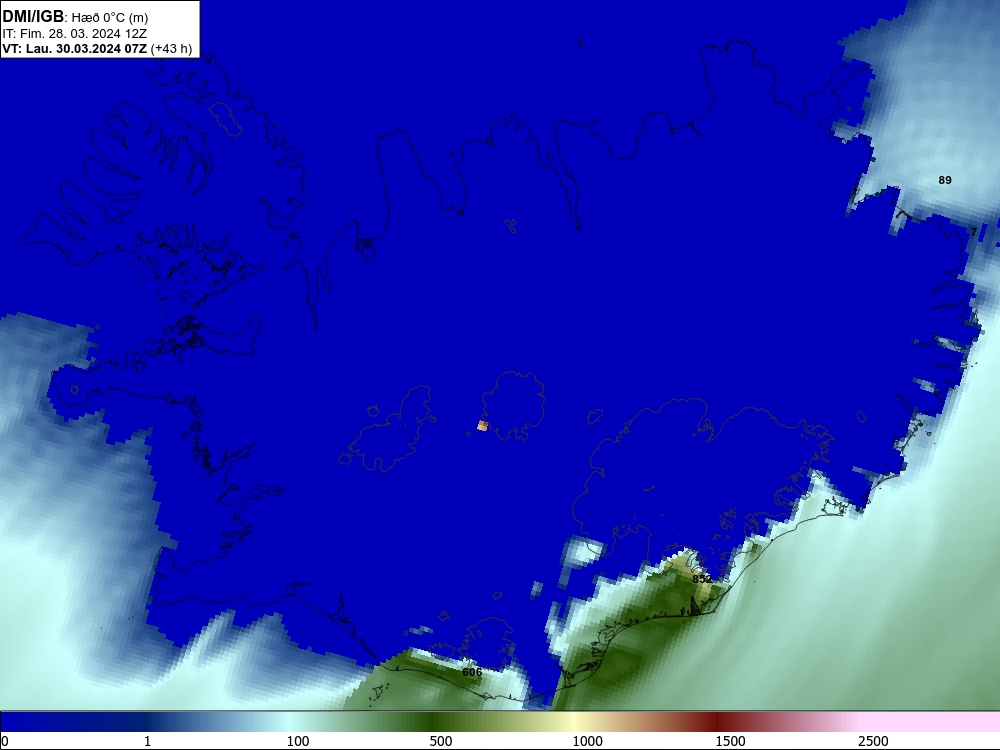Screen dimensions: 1000x750
Task: Click the map value label 7
Action: click(x=974, y=232)
